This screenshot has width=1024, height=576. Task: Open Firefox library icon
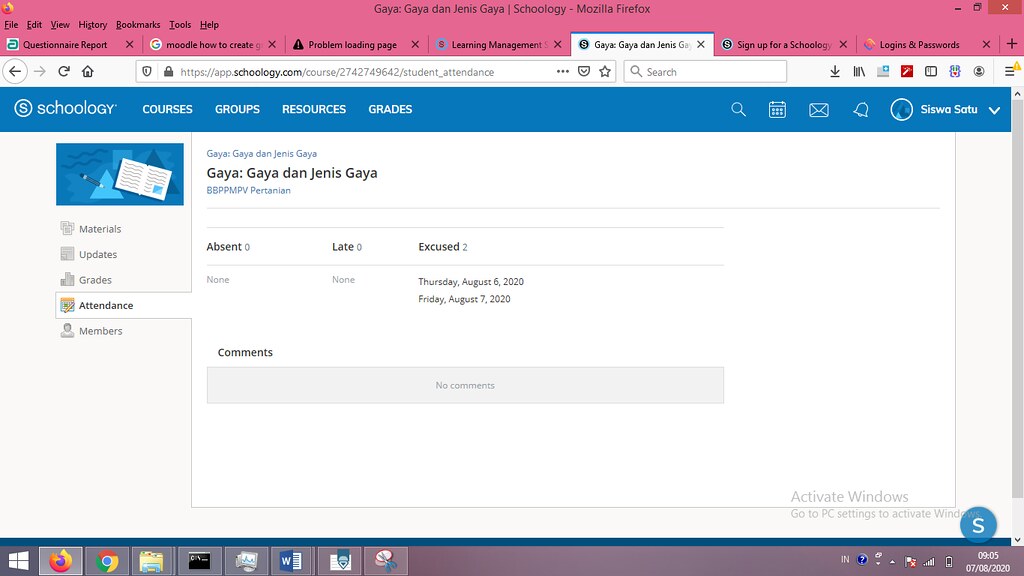859,72
